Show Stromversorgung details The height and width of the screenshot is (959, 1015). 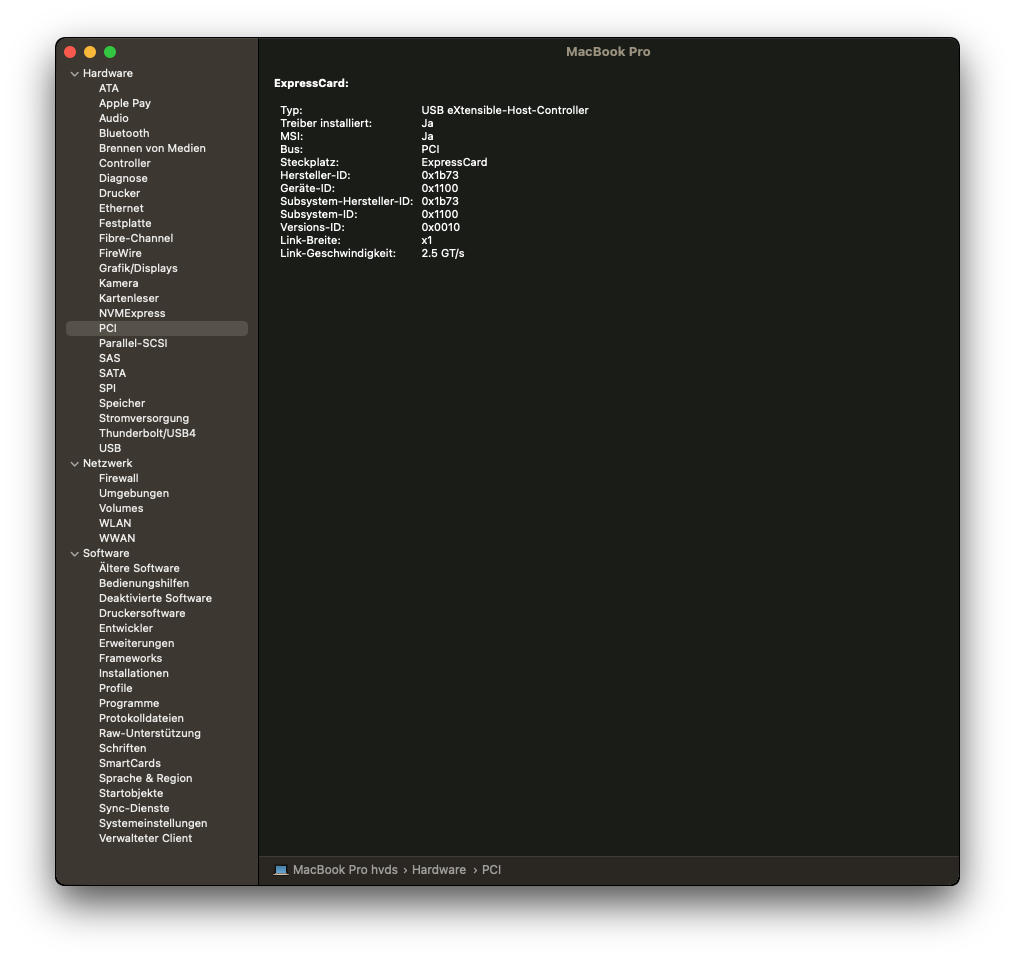coord(144,418)
